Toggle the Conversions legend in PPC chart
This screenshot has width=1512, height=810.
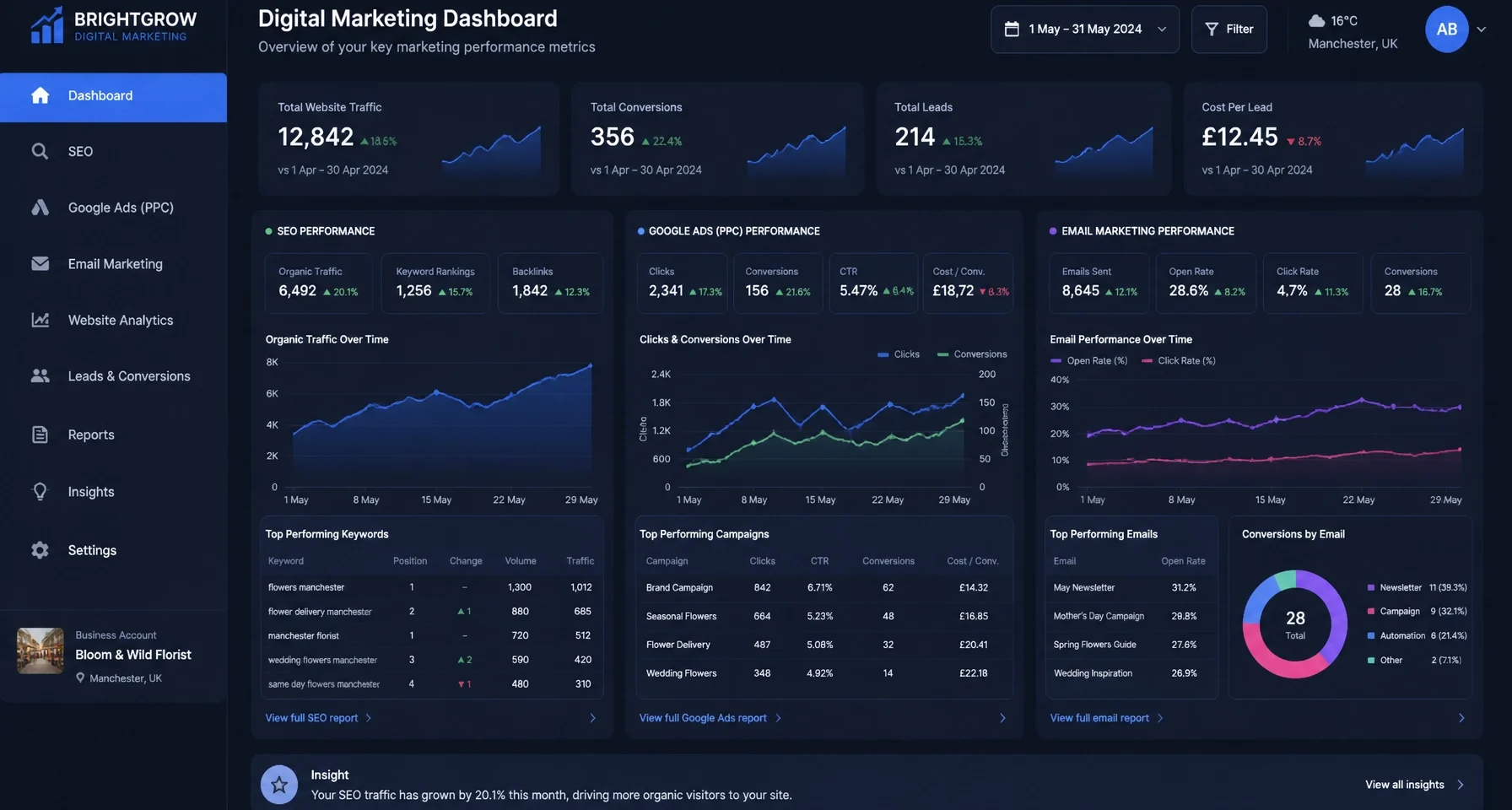click(972, 354)
